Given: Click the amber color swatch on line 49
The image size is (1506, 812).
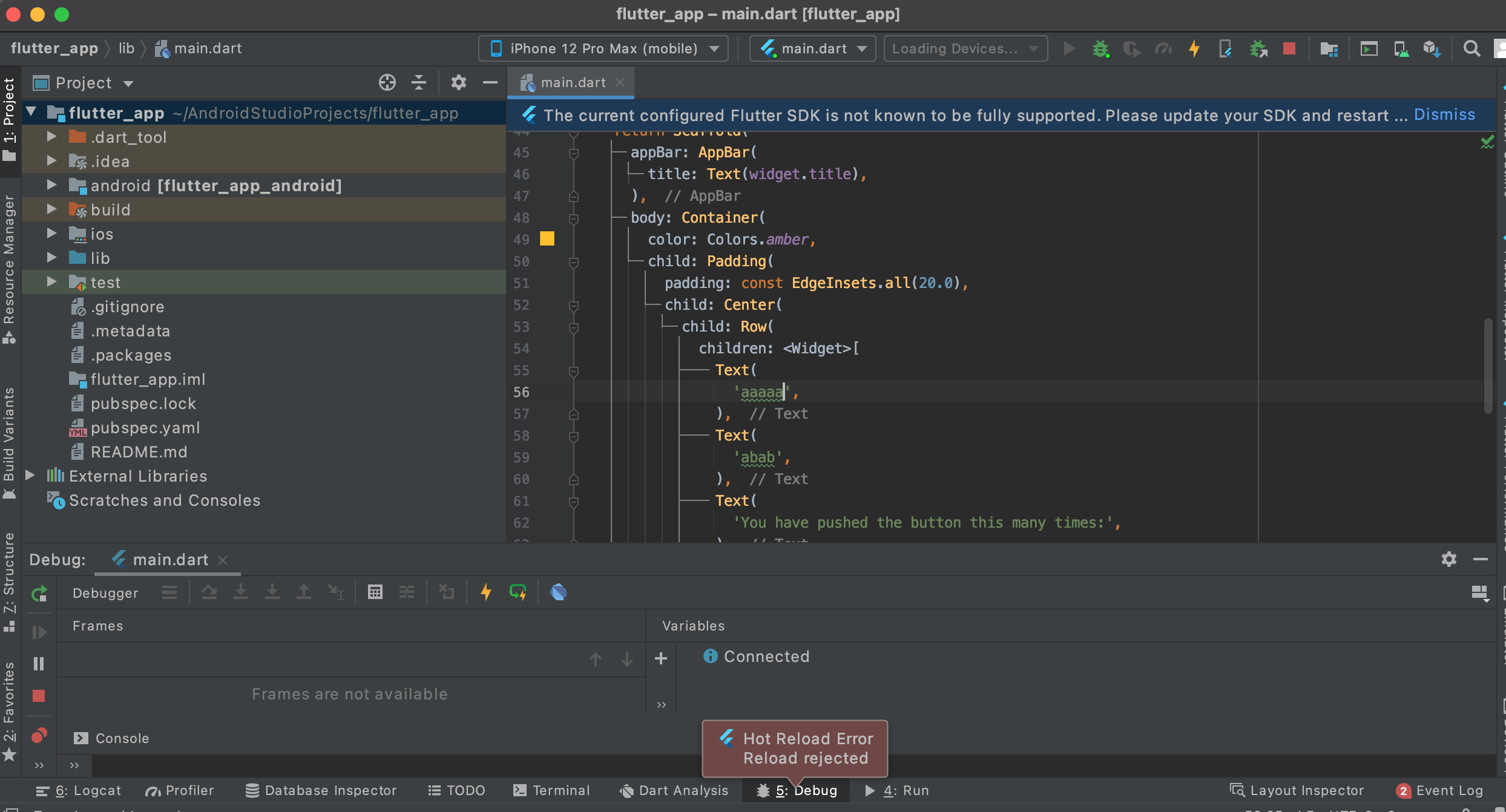Looking at the screenshot, I should [x=548, y=239].
